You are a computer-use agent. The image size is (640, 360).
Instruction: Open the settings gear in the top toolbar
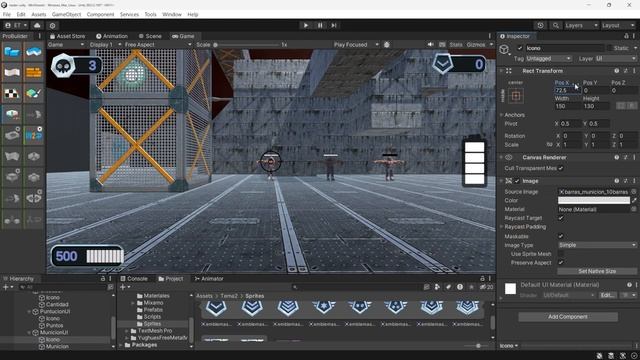coord(53,25)
